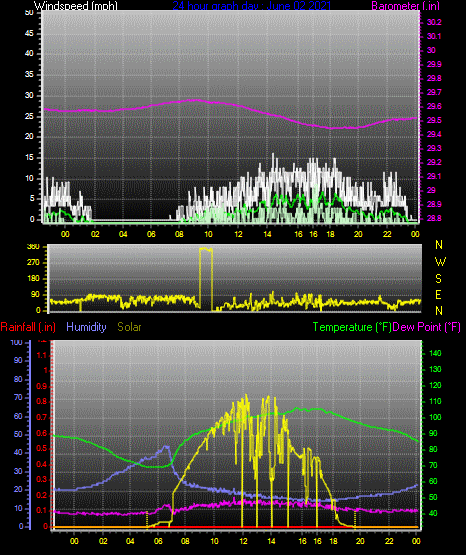Select the 0.3 rainfall axis value
The image size is (466, 555).
click(x=42, y=480)
